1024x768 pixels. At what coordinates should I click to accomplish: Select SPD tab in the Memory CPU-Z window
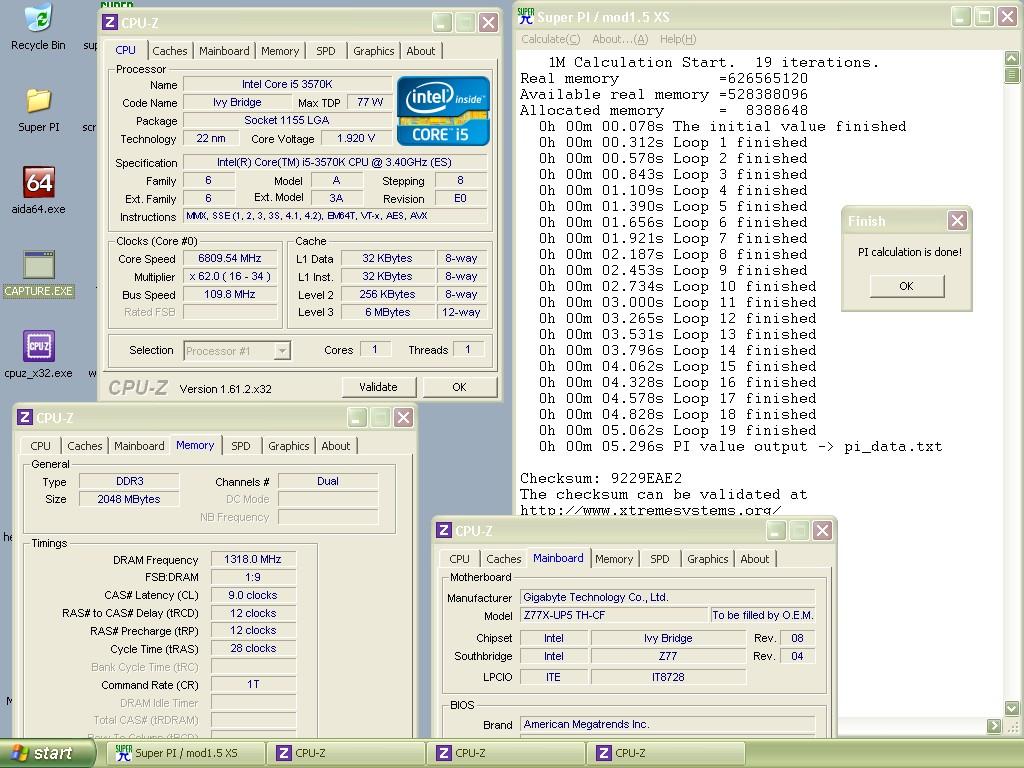(241, 446)
